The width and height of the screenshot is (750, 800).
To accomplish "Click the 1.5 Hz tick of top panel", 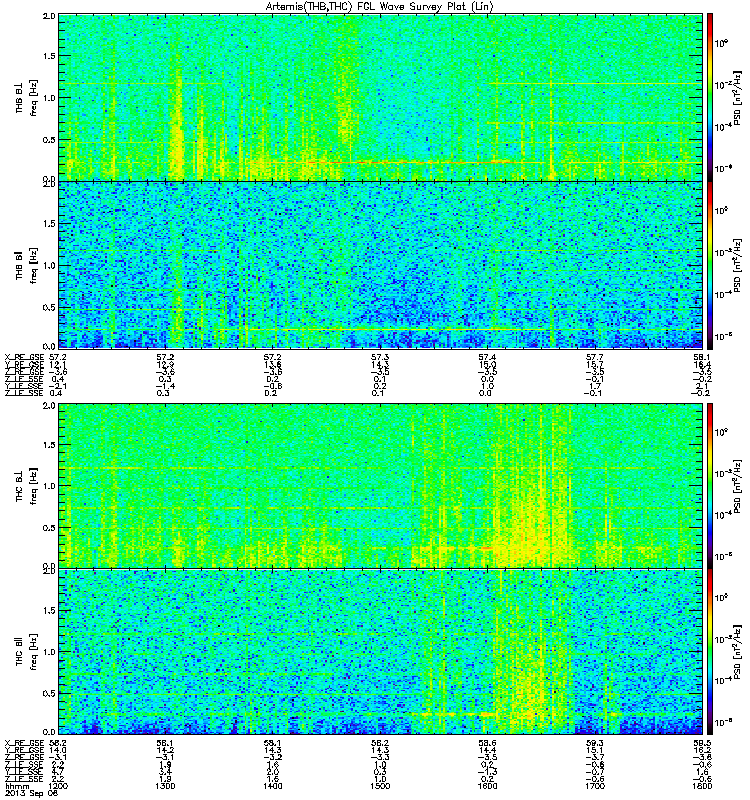I will coord(49,56).
